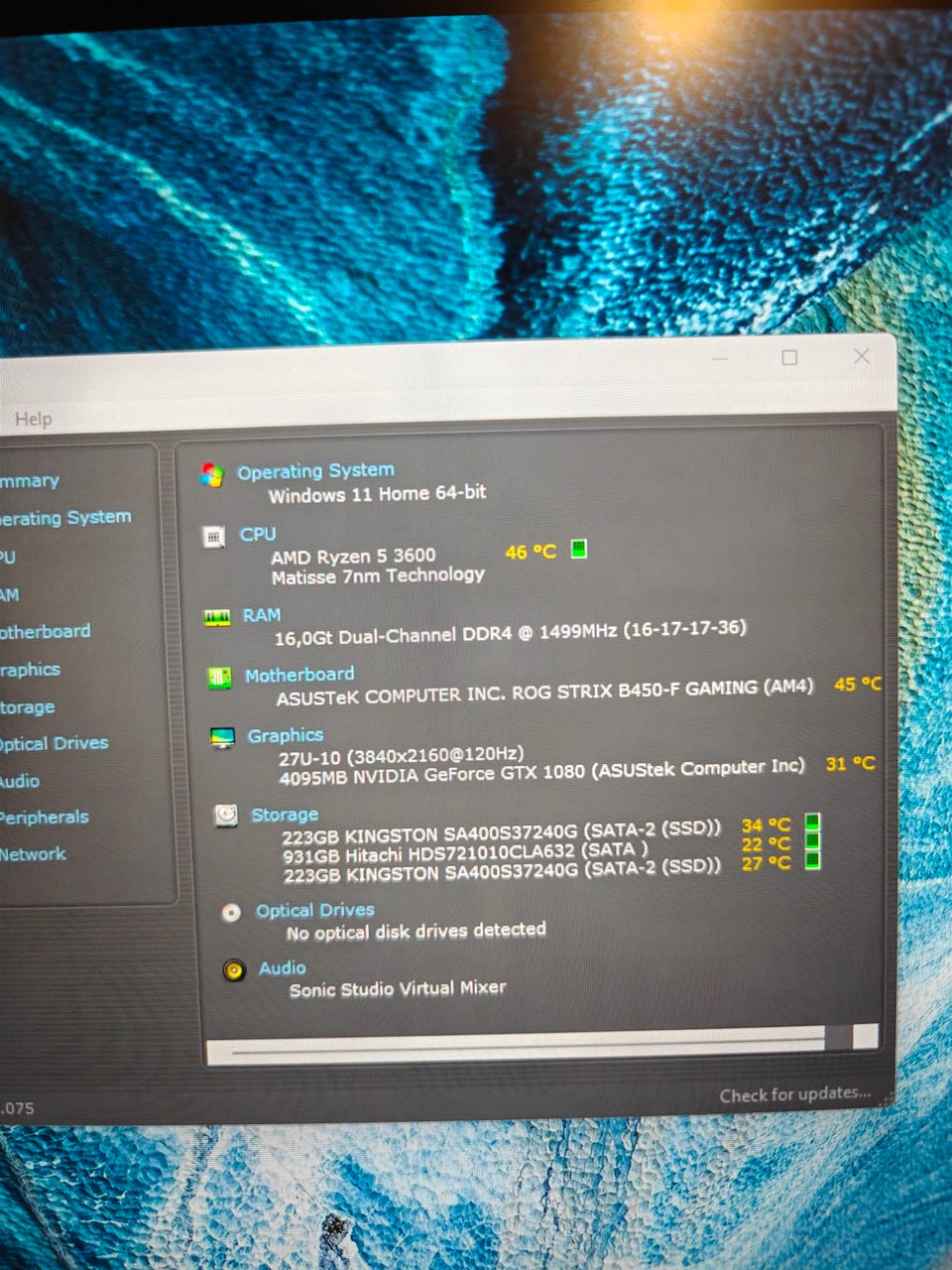Open the CPU heading link
Image resolution: width=952 pixels, height=1270 pixels.
258,534
